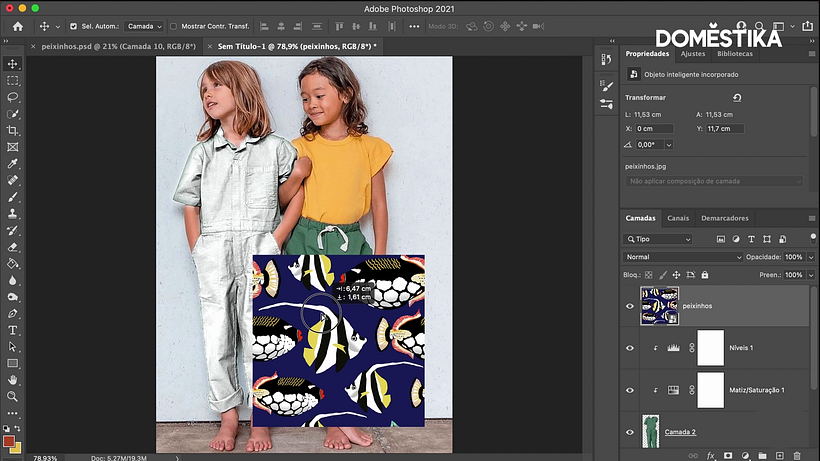This screenshot has width=820, height=461.
Task: Hide the Matiz/Saturação 1 layer
Action: tap(630, 390)
